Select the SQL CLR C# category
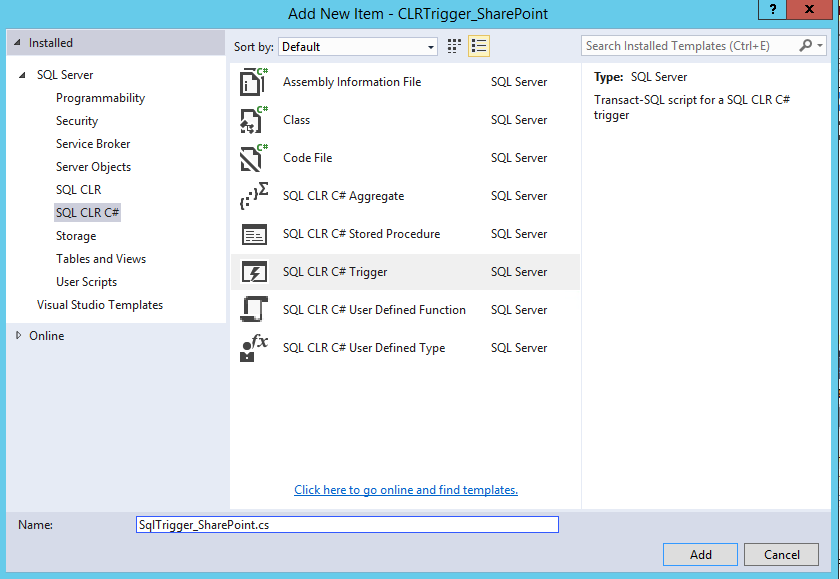Viewport: 840px width, 579px height. pyautogui.click(x=87, y=213)
